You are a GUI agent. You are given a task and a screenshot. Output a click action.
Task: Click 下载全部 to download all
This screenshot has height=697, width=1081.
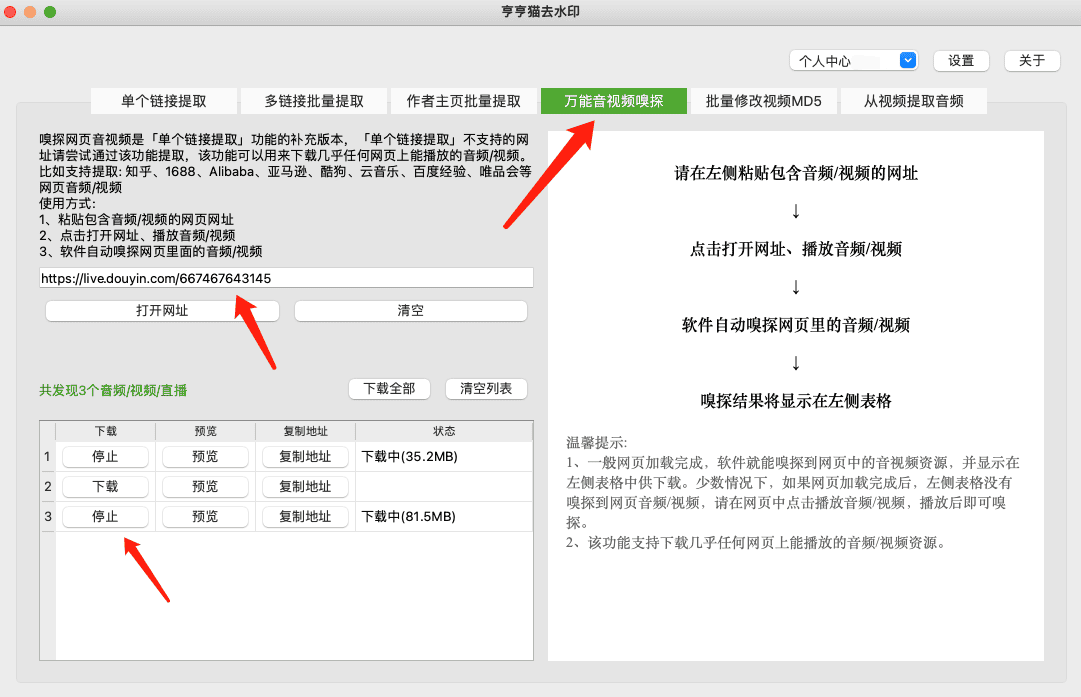[x=390, y=389]
